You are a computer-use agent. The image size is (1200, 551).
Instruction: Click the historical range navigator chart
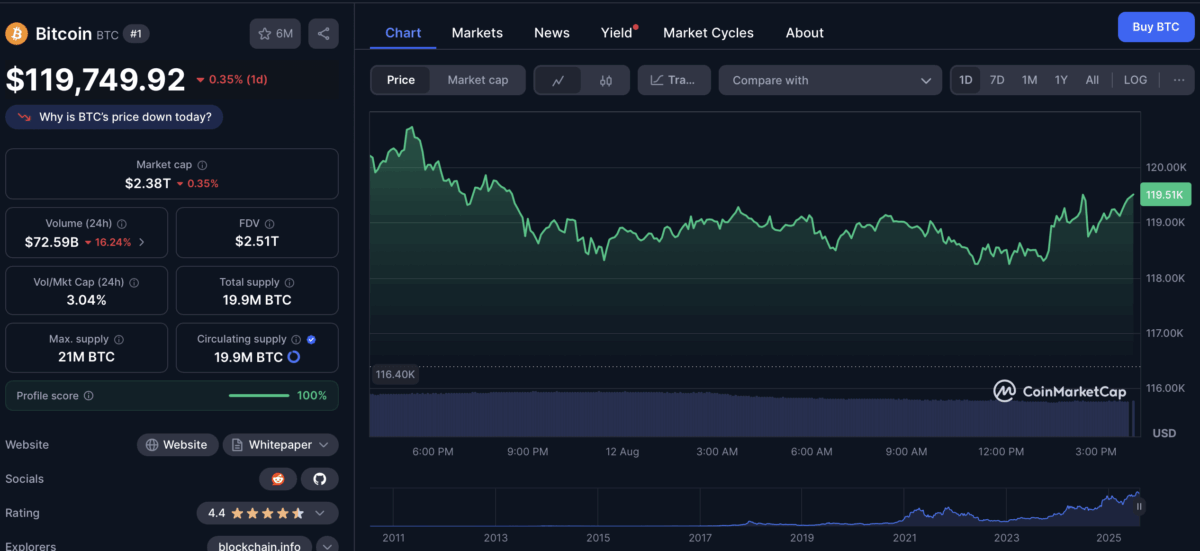pos(757,507)
